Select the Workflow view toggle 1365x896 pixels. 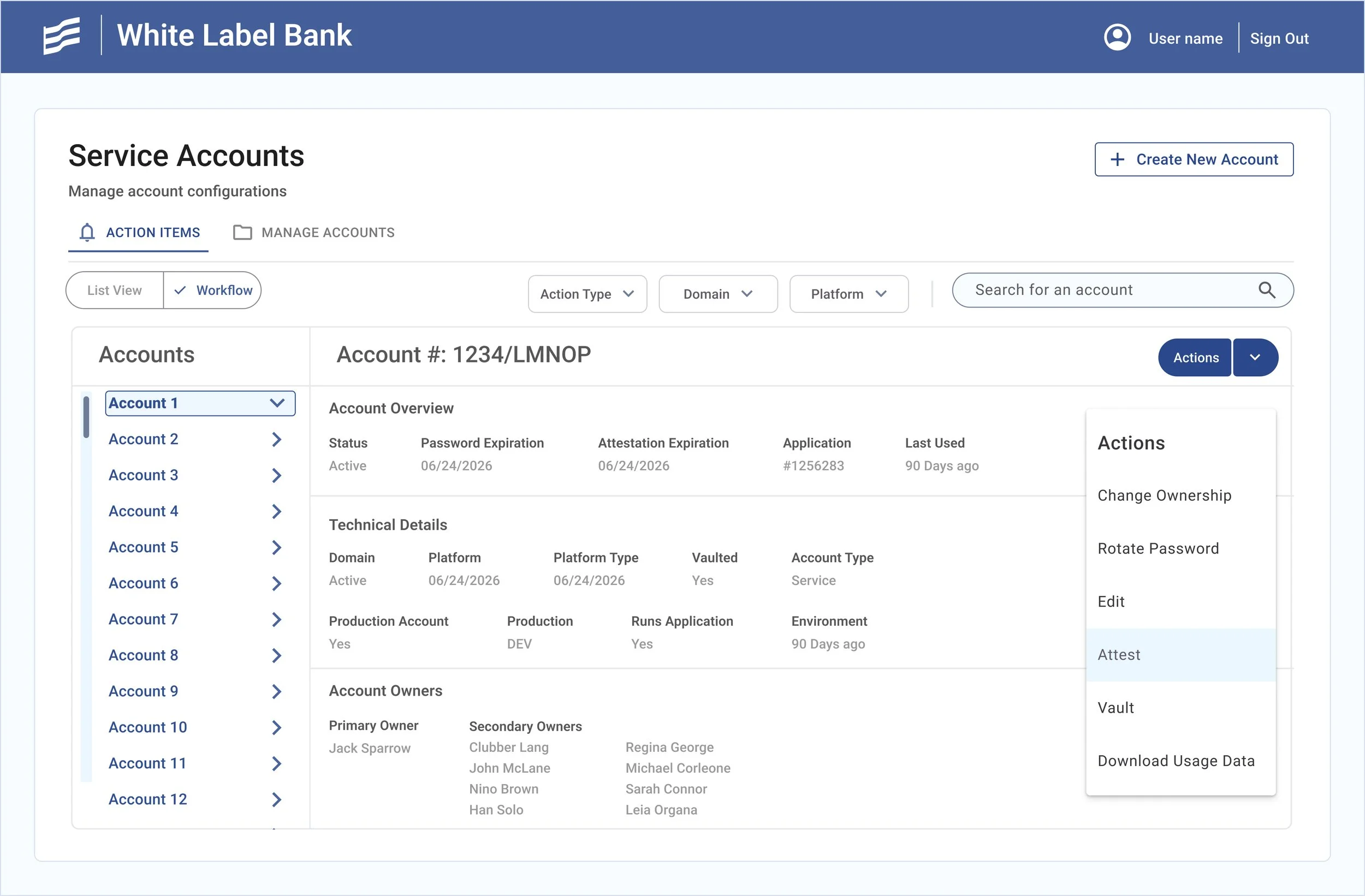tap(213, 290)
